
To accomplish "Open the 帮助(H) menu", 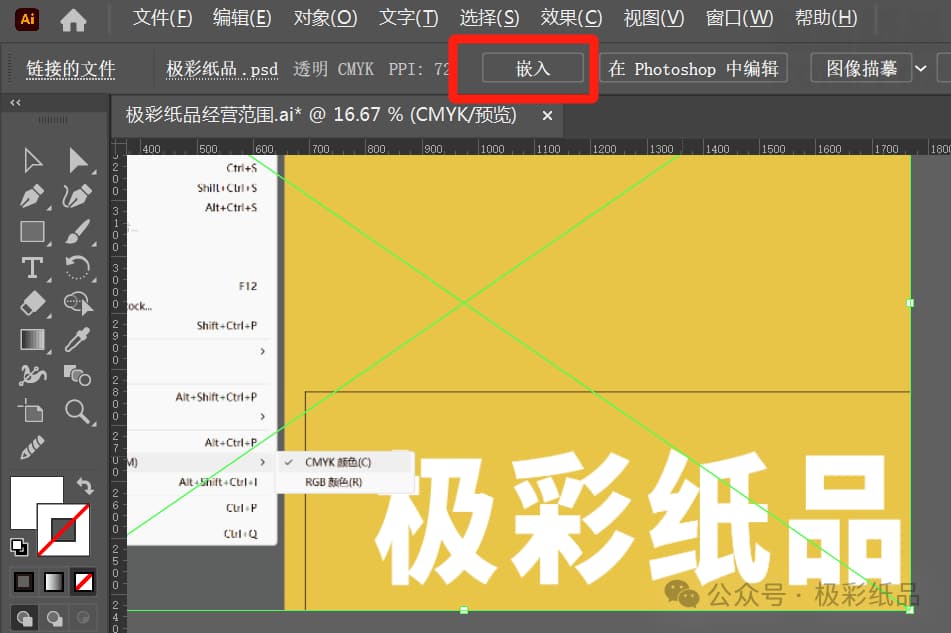I will 825,18.
